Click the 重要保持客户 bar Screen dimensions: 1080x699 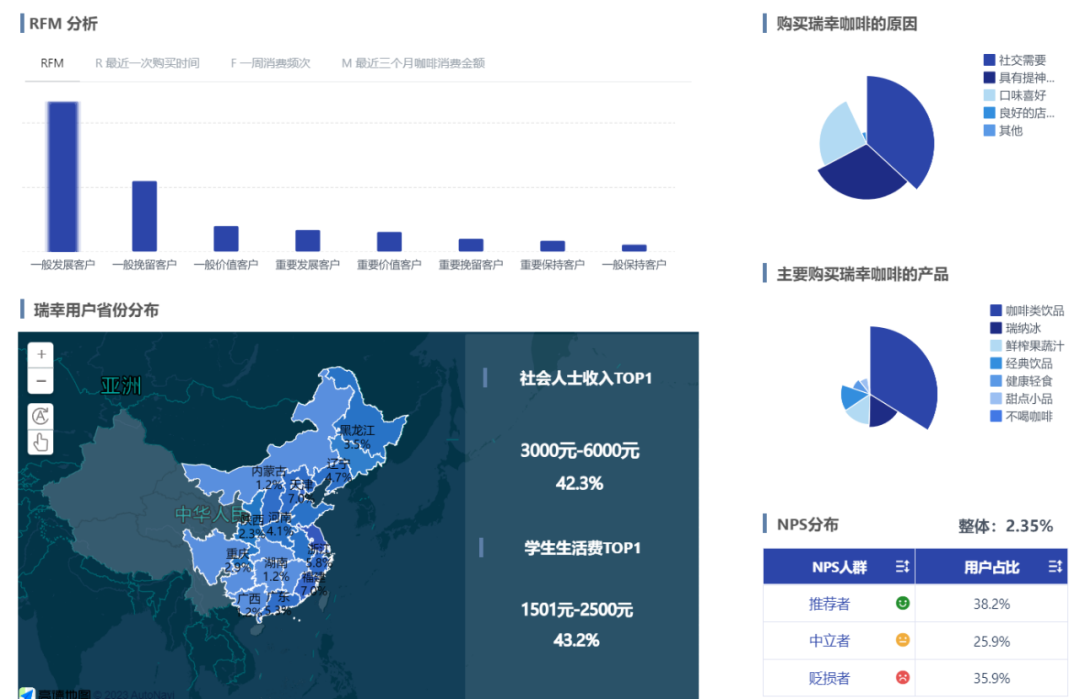coord(552,246)
